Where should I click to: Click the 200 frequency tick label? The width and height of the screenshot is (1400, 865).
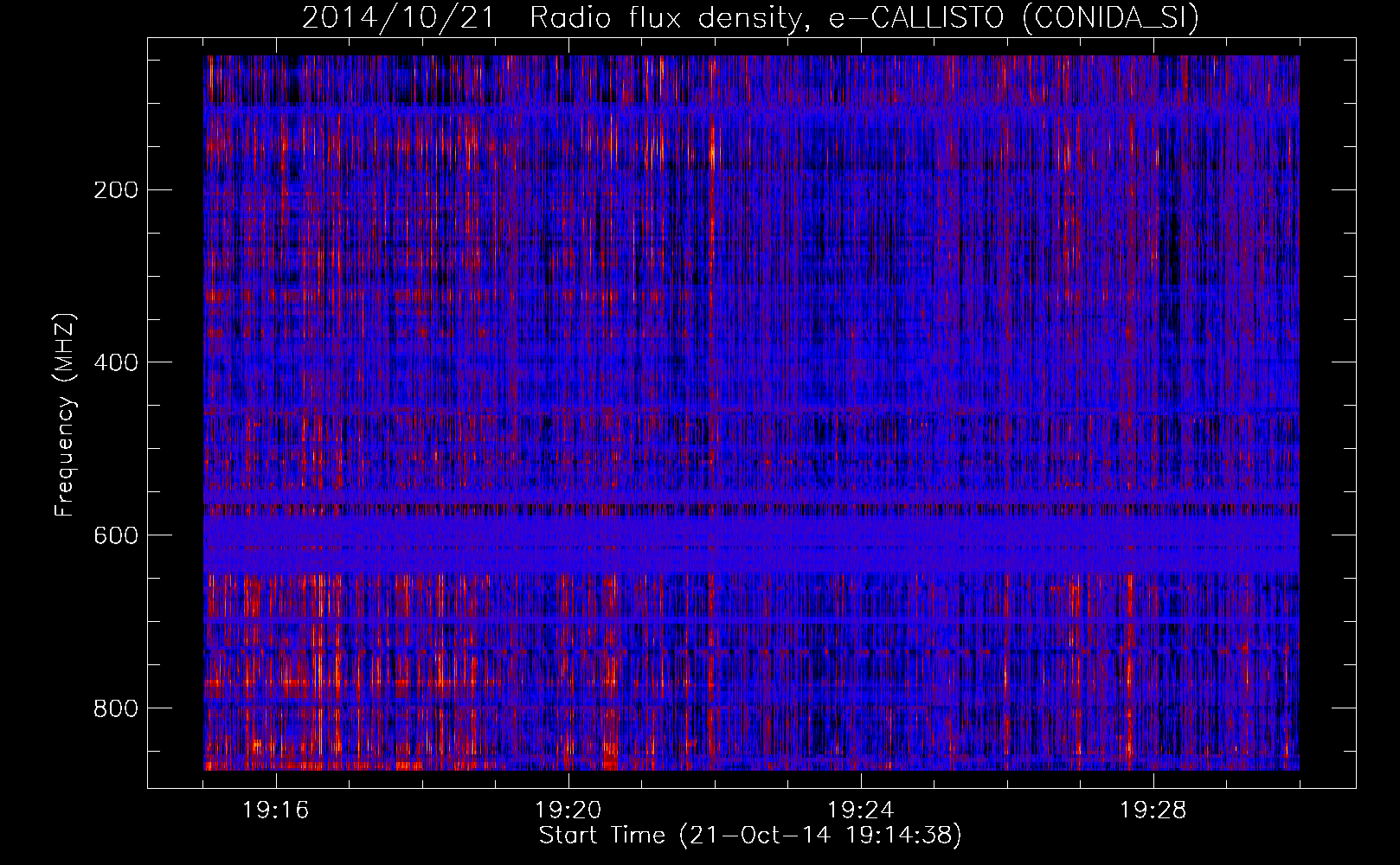[x=115, y=189]
